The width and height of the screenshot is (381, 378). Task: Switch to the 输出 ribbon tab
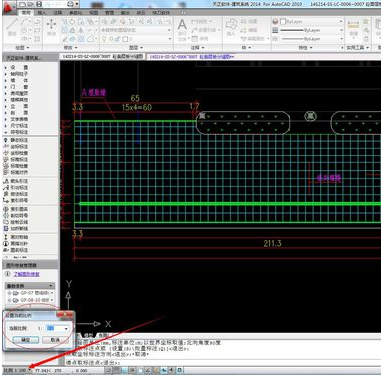coord(125,13)
